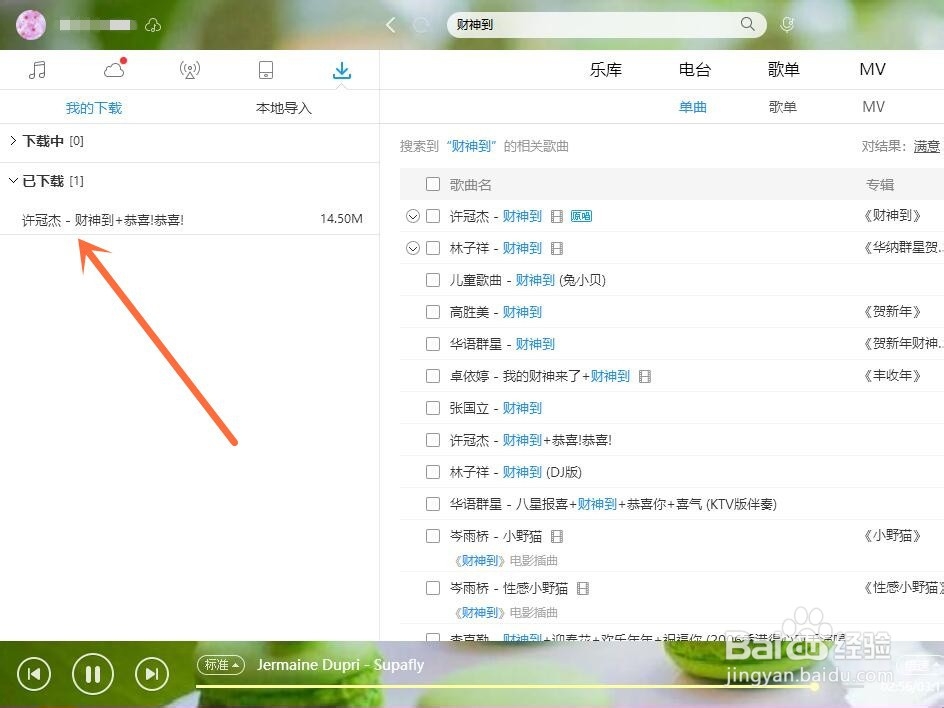Open the MV icon next to 许冠杰 - 财神到
Screen dimensions: 944x708
tap(556, 215)
